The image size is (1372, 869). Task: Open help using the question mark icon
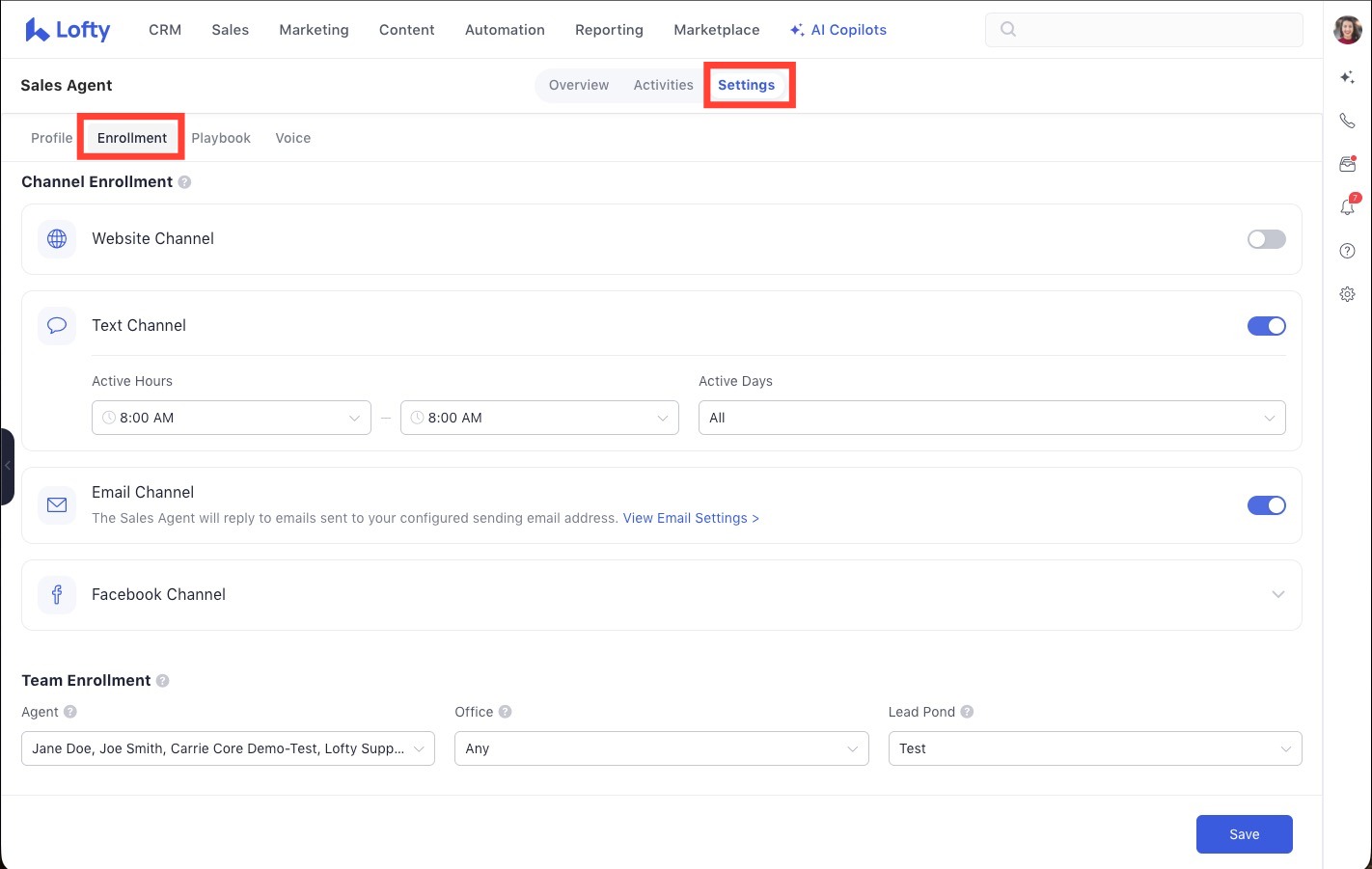click(x=1347, y=251)
